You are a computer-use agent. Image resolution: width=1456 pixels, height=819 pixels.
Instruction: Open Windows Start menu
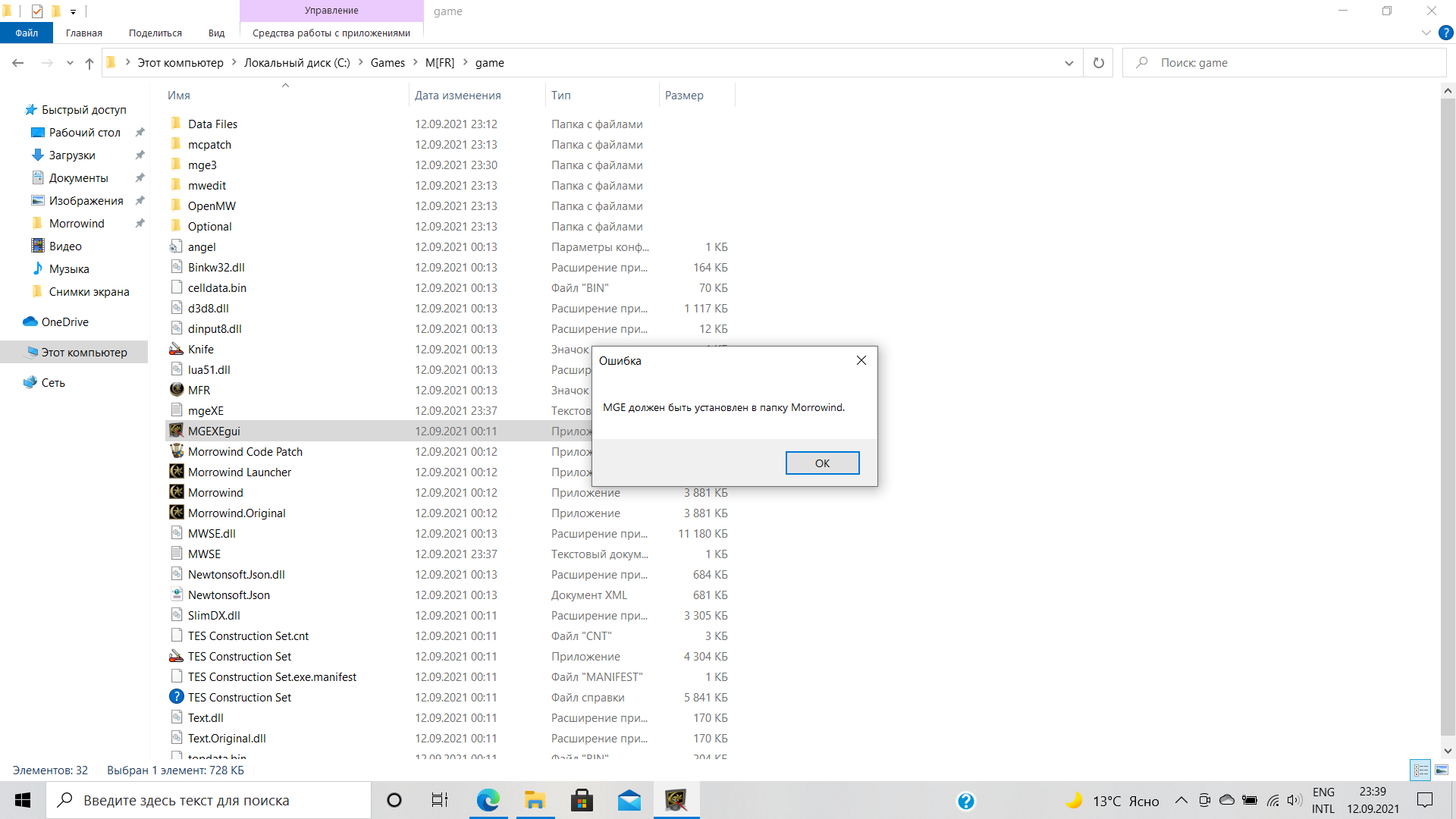(x=23, y=800)
